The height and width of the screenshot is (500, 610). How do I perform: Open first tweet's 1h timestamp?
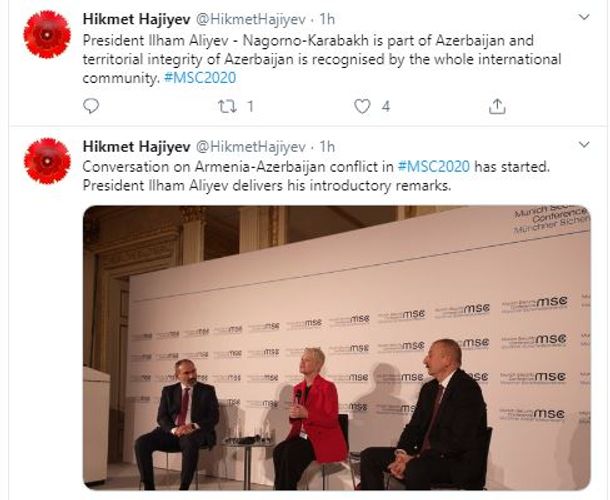pyautogui.click(x=327, y=19)
